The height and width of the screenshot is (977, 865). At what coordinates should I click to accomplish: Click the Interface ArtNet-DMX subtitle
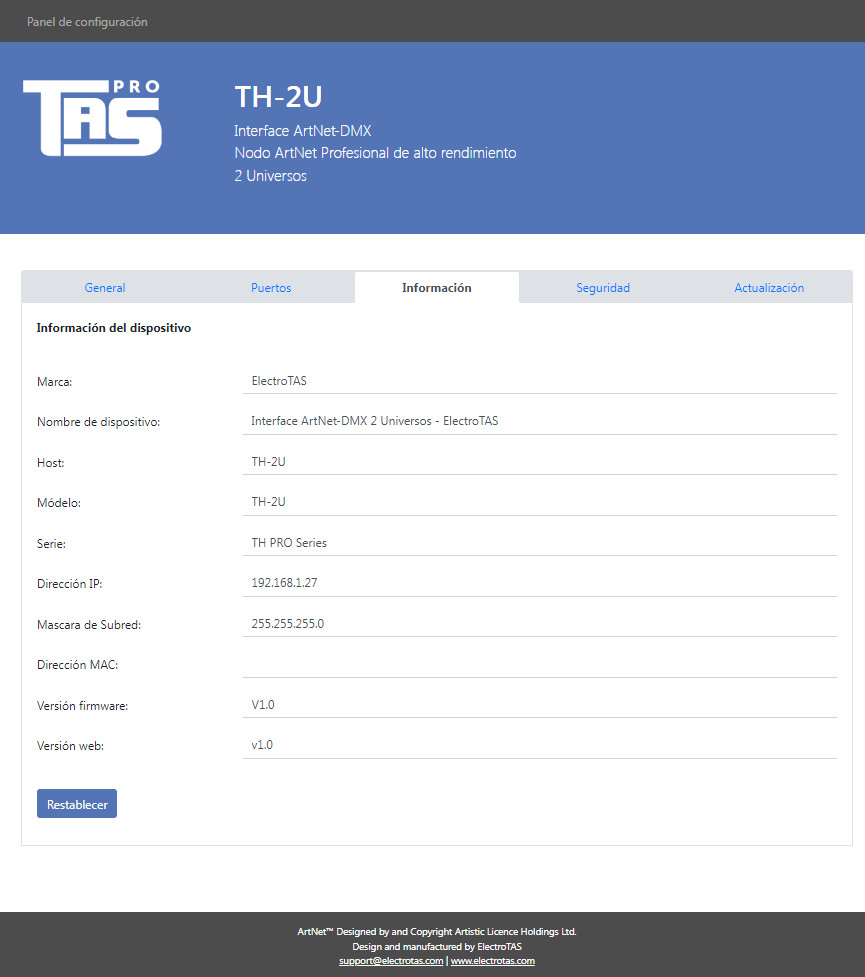tap(303, 131)
